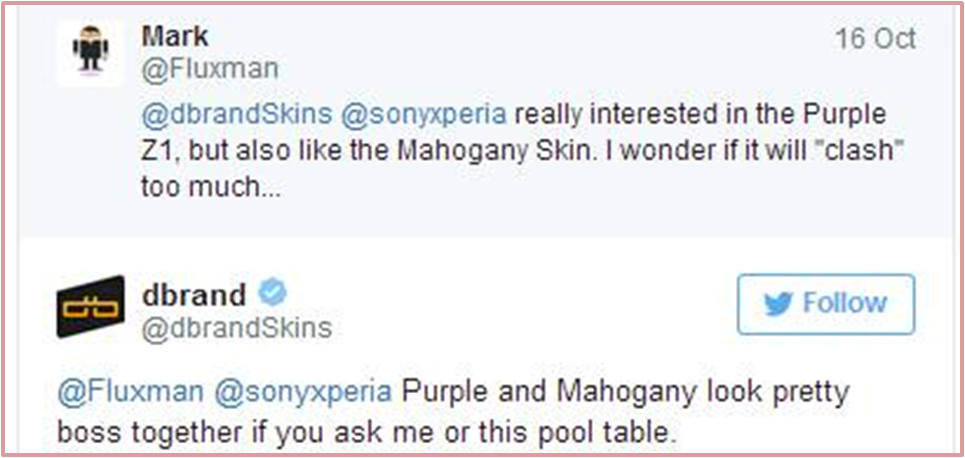Open the 16 Oct timestamp link

[x=875, y=40]
